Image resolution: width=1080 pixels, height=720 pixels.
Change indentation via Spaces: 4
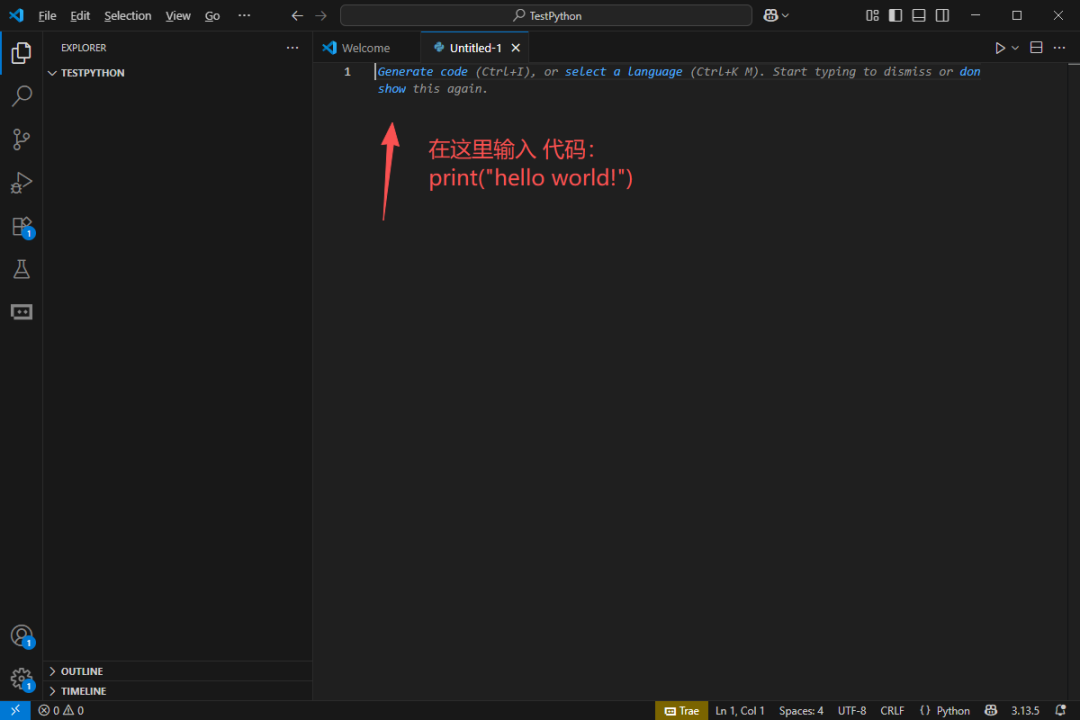point(801,710)
